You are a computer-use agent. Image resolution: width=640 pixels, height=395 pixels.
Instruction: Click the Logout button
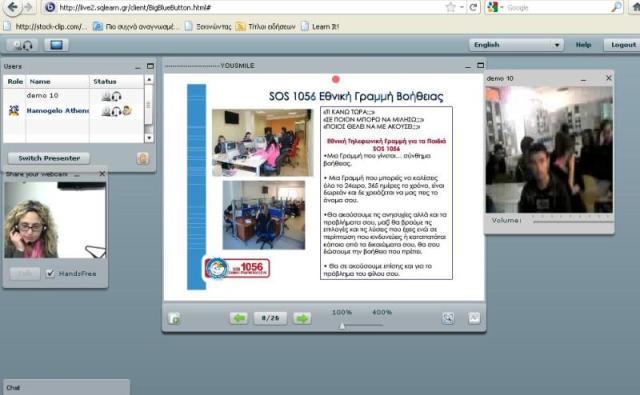pos(623,45)
